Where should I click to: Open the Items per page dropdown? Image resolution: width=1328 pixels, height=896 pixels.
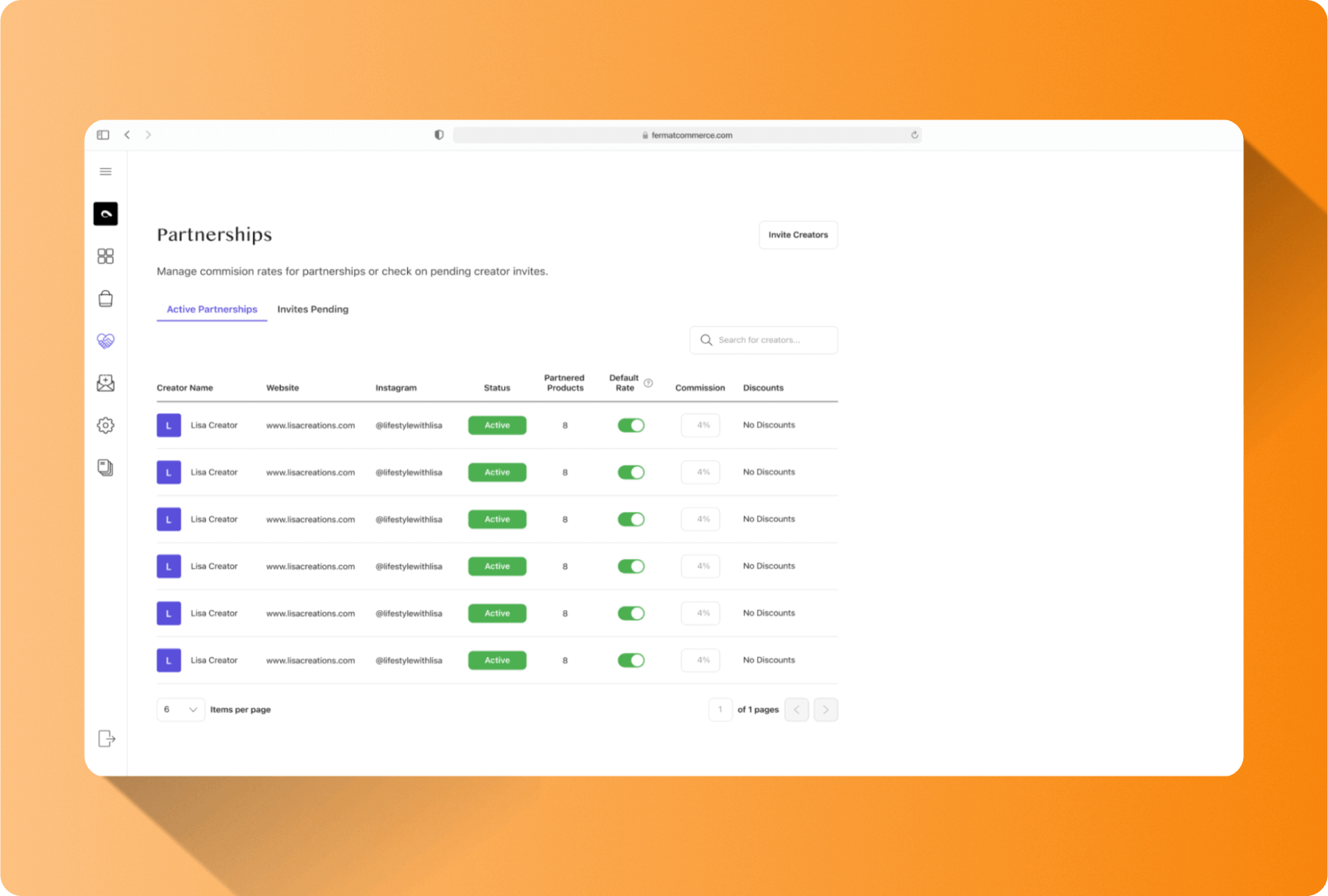[180, 709]
